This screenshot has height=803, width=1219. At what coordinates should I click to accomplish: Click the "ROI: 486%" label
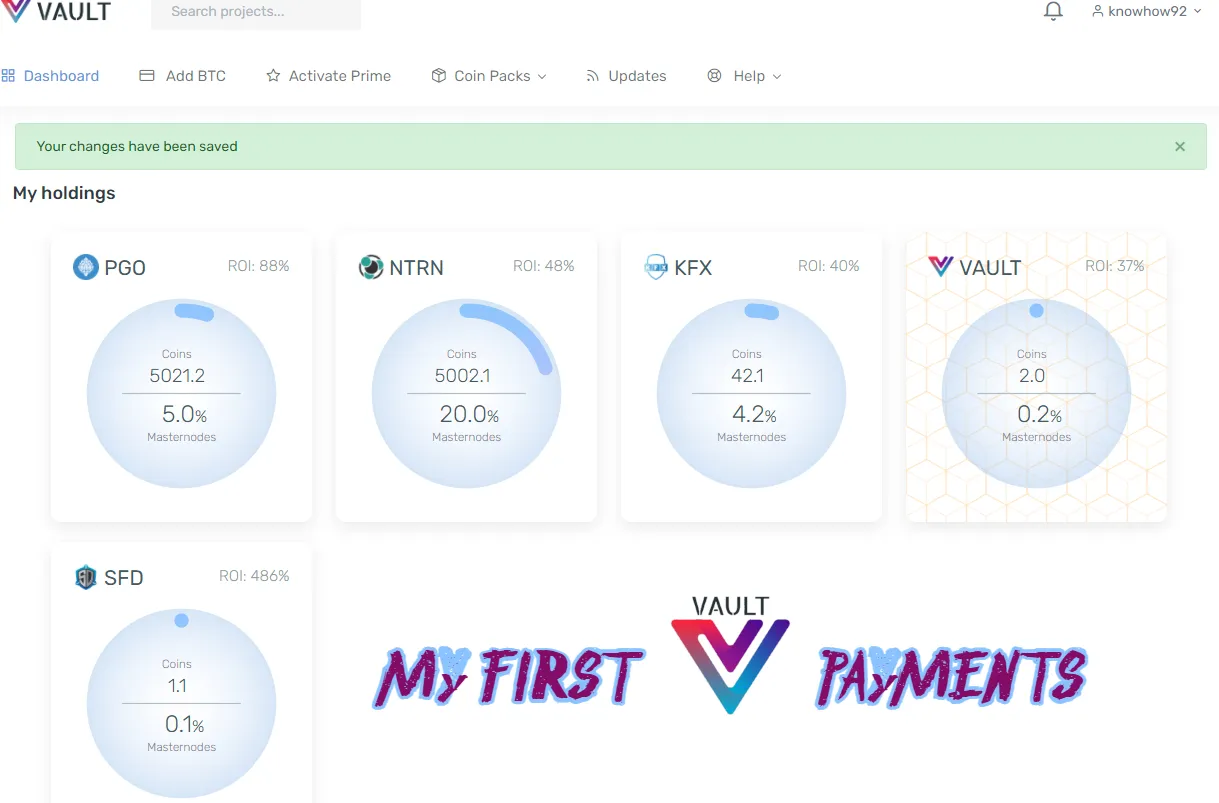click(x=255, y=576)
